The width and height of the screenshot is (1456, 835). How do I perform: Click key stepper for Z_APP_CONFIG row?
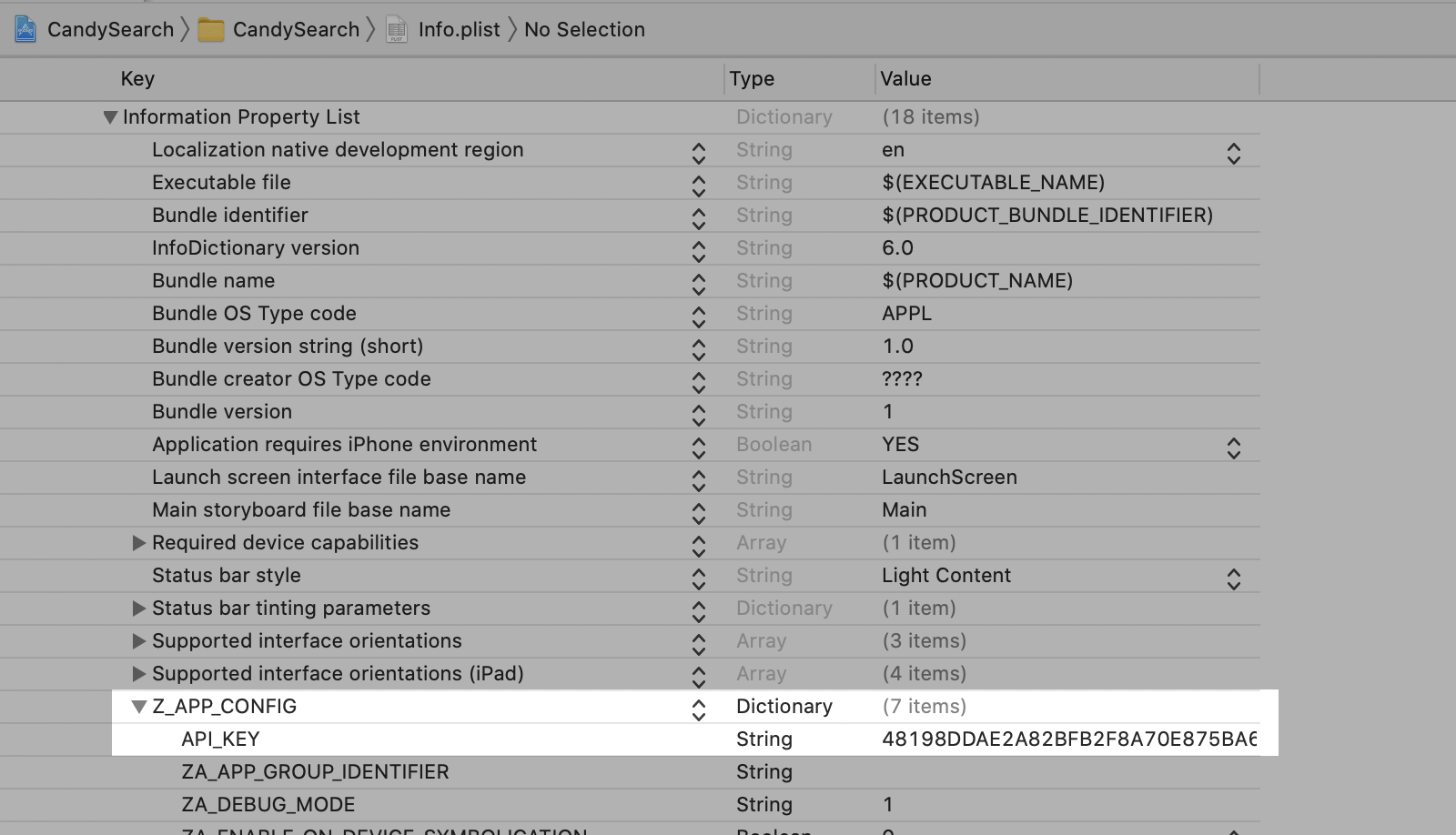(698, 709)
